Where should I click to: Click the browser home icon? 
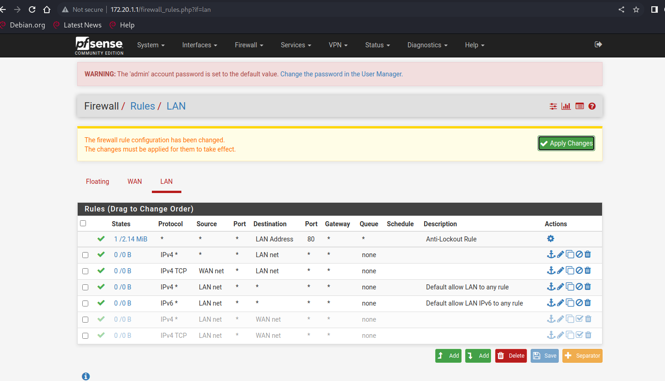47,9
